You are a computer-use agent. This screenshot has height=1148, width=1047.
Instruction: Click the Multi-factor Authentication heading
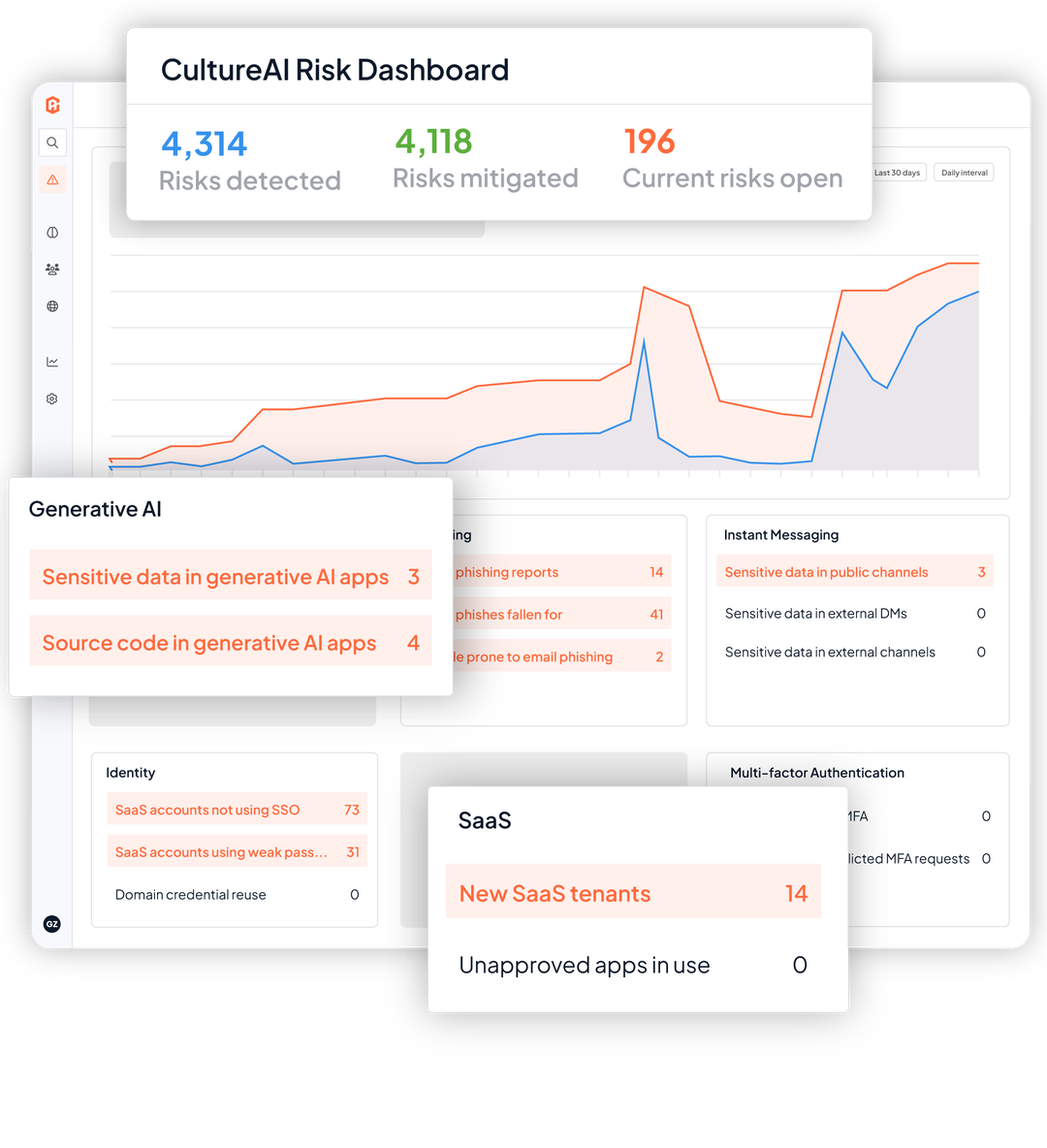tap(817, 773)
